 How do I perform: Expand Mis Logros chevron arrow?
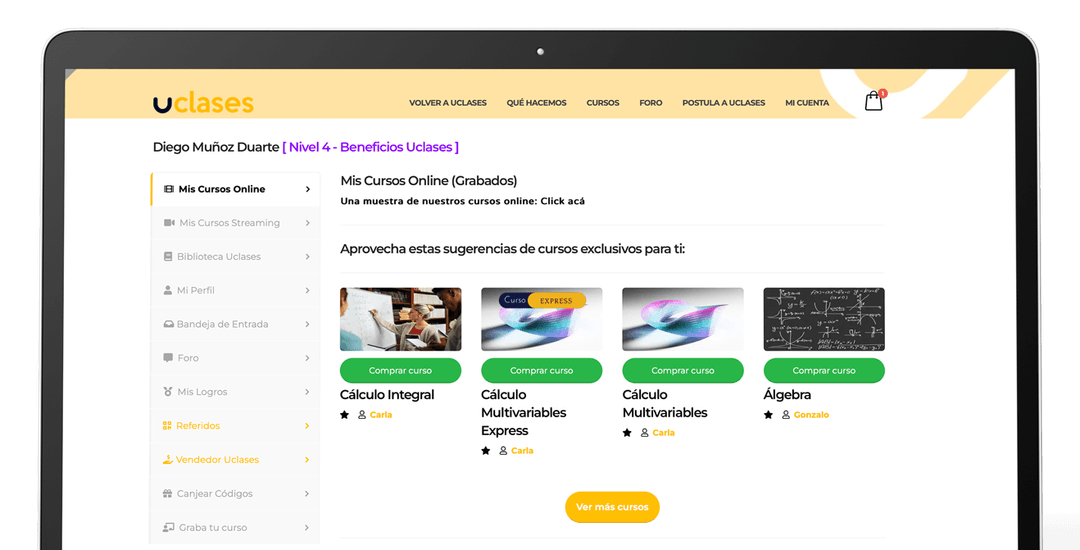tap(307, 392)
